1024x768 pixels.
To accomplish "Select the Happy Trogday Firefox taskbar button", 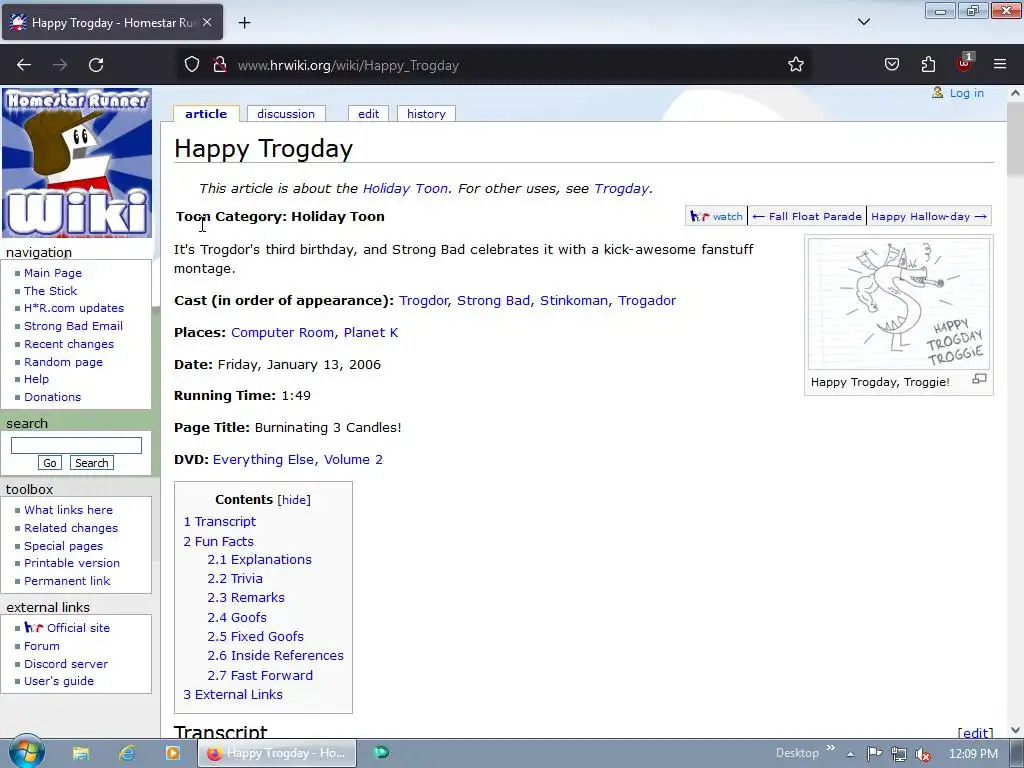I will [x=278, y=753].
